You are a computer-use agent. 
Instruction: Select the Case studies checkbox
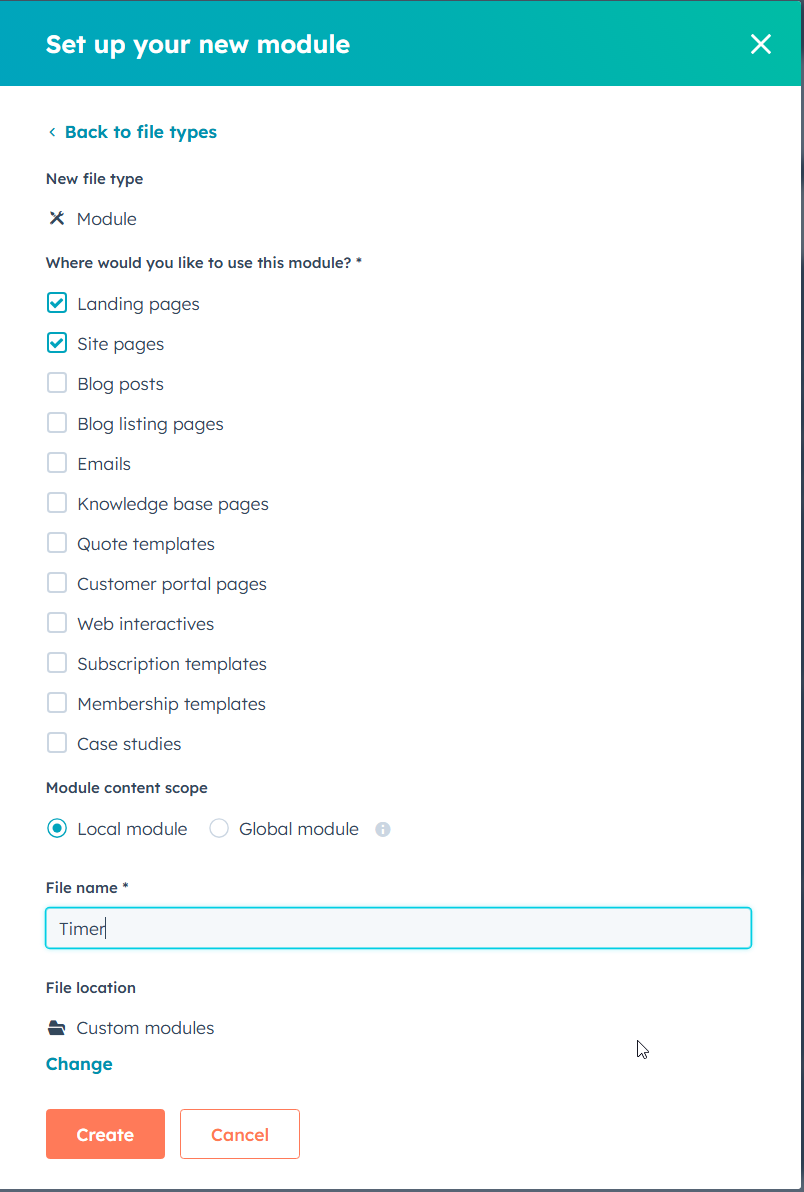57,743
